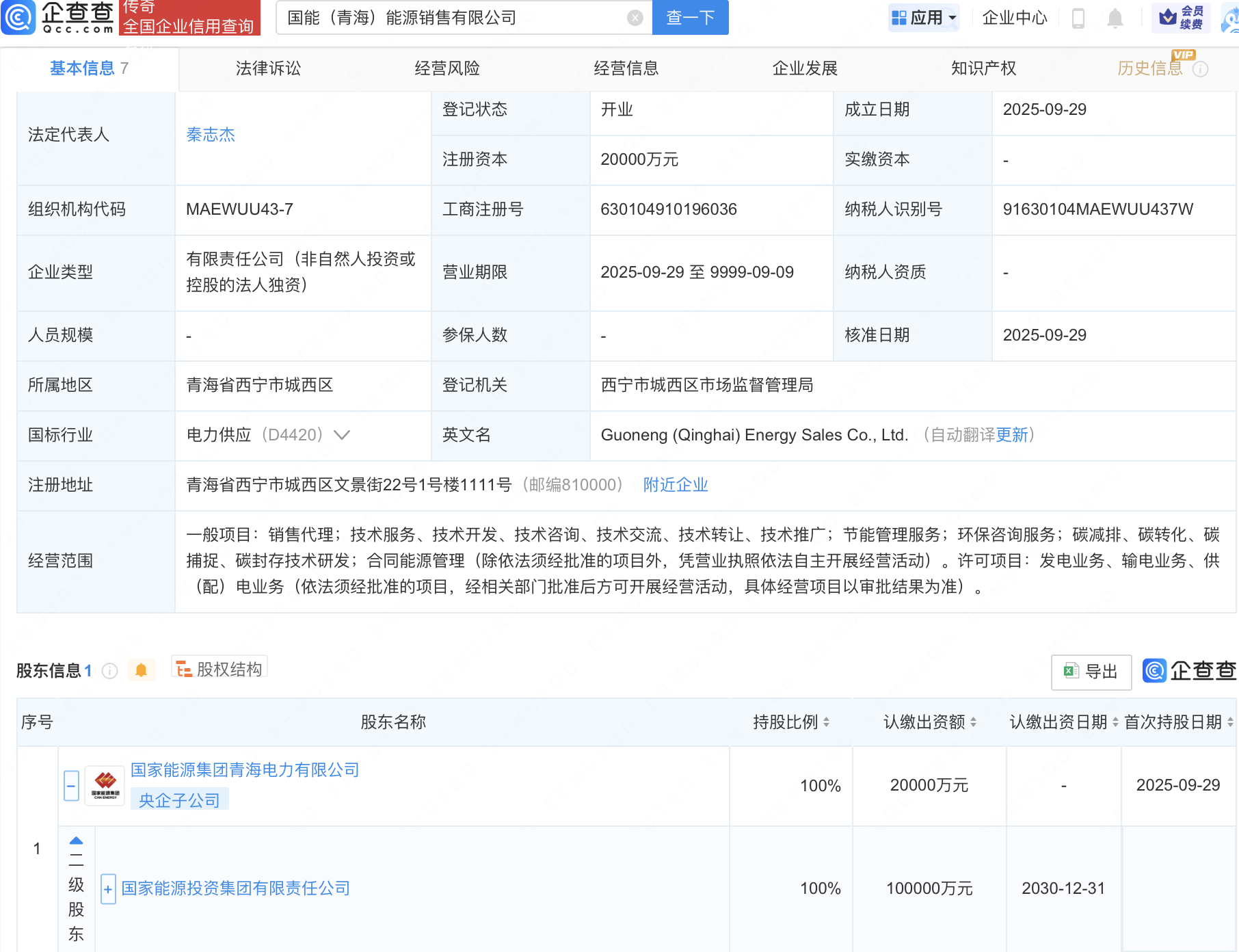Click the 查一下 search button

pos(690,18)
